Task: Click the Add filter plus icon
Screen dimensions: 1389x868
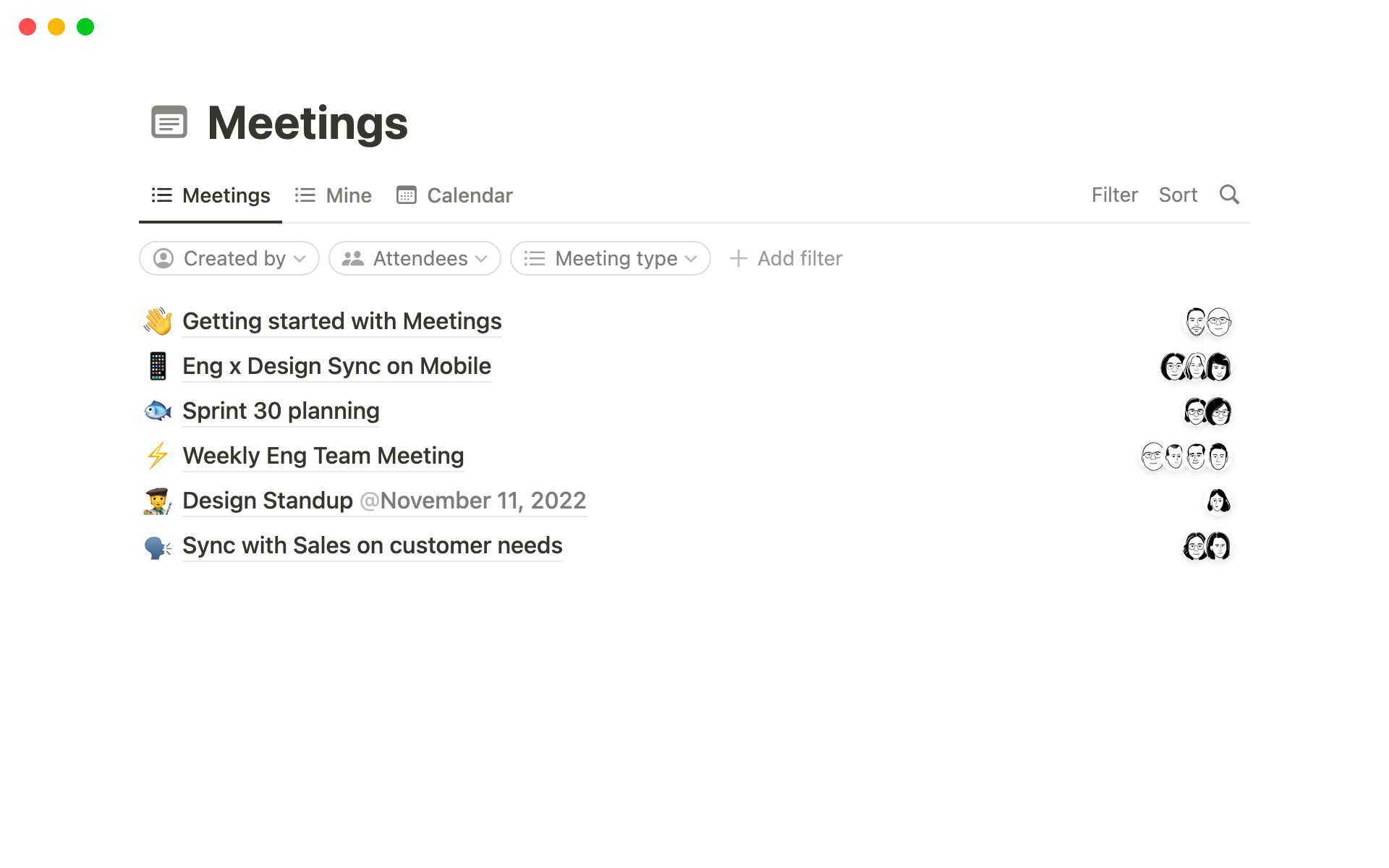Action: click(738, 258)
